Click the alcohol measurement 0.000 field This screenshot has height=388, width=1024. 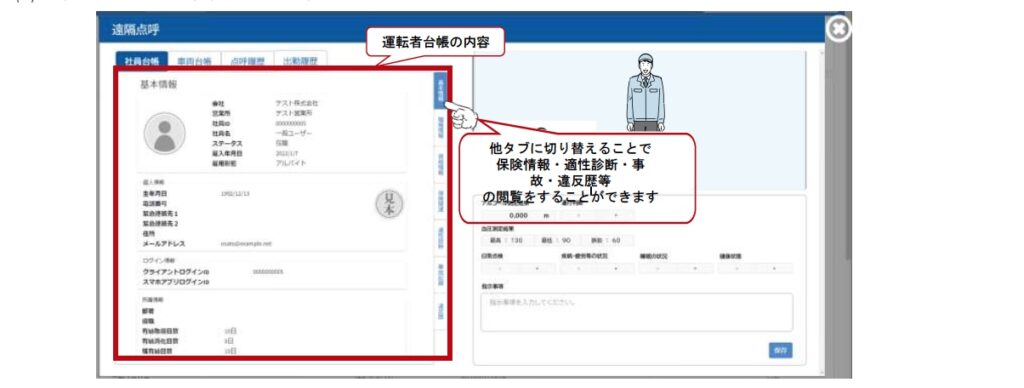tap(518, 215)
